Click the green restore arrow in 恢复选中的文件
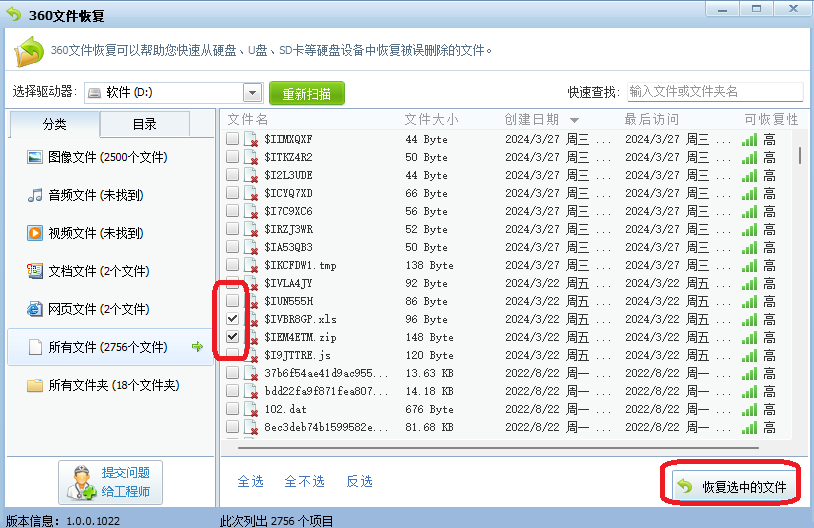The height and width of the screenshot is (528, 814). (x=685, y=486)
